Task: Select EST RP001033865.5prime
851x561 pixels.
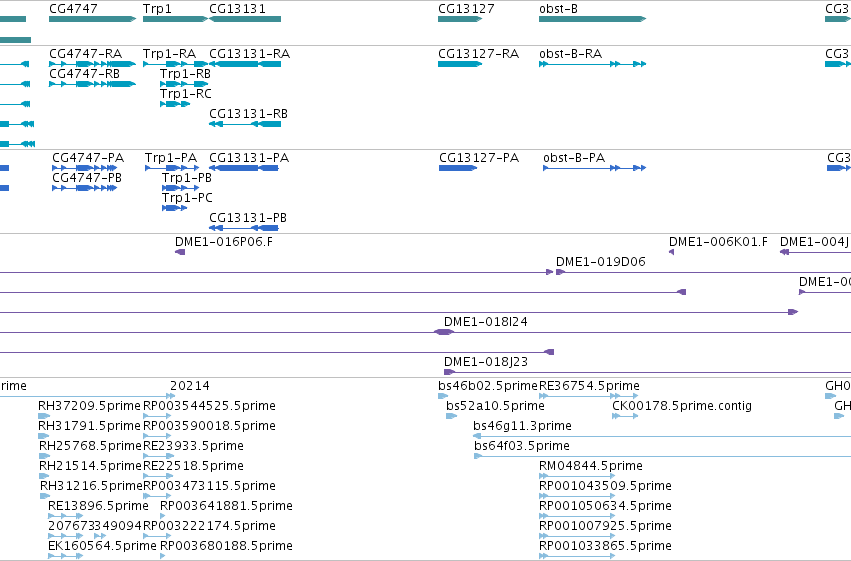Action: (x=577, y=556)
